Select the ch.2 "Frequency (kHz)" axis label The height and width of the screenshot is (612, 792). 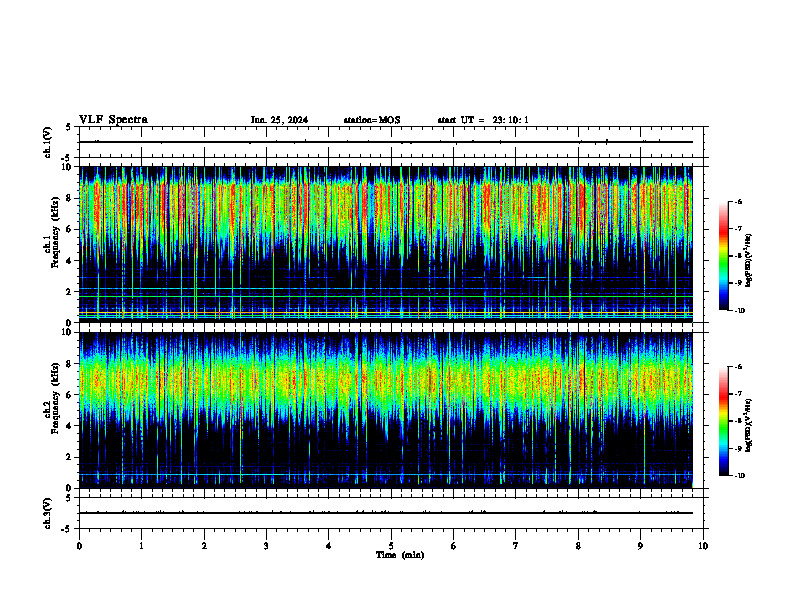(55, 397)
